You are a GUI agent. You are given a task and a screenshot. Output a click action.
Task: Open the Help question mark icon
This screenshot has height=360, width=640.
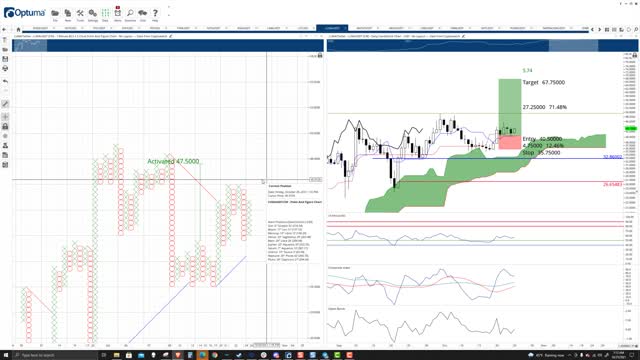click(x=155, y=14)
